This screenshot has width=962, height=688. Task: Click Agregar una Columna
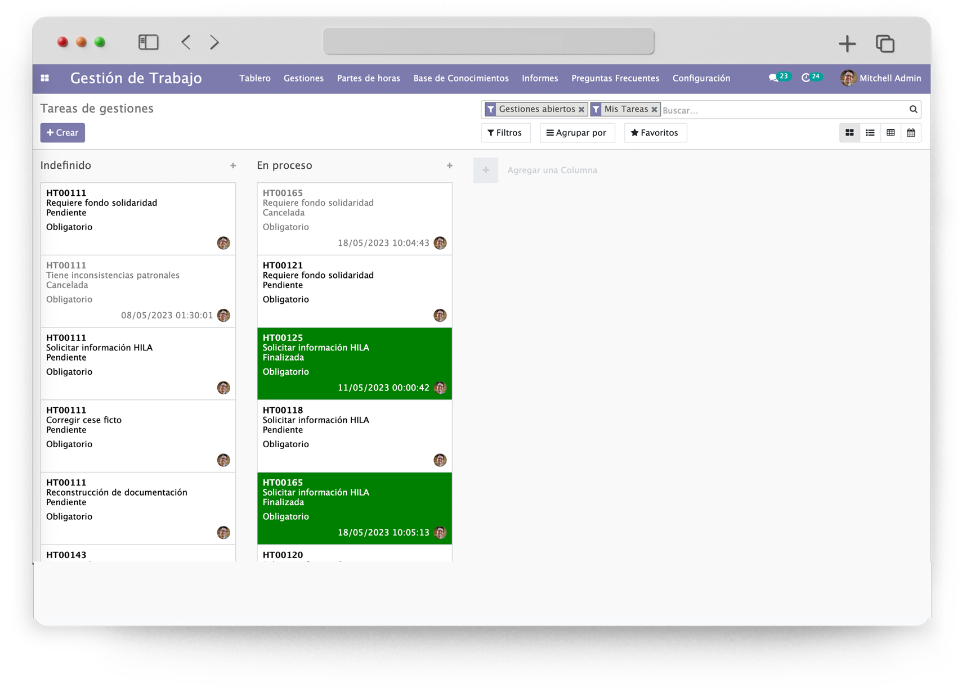coord(551,171)
